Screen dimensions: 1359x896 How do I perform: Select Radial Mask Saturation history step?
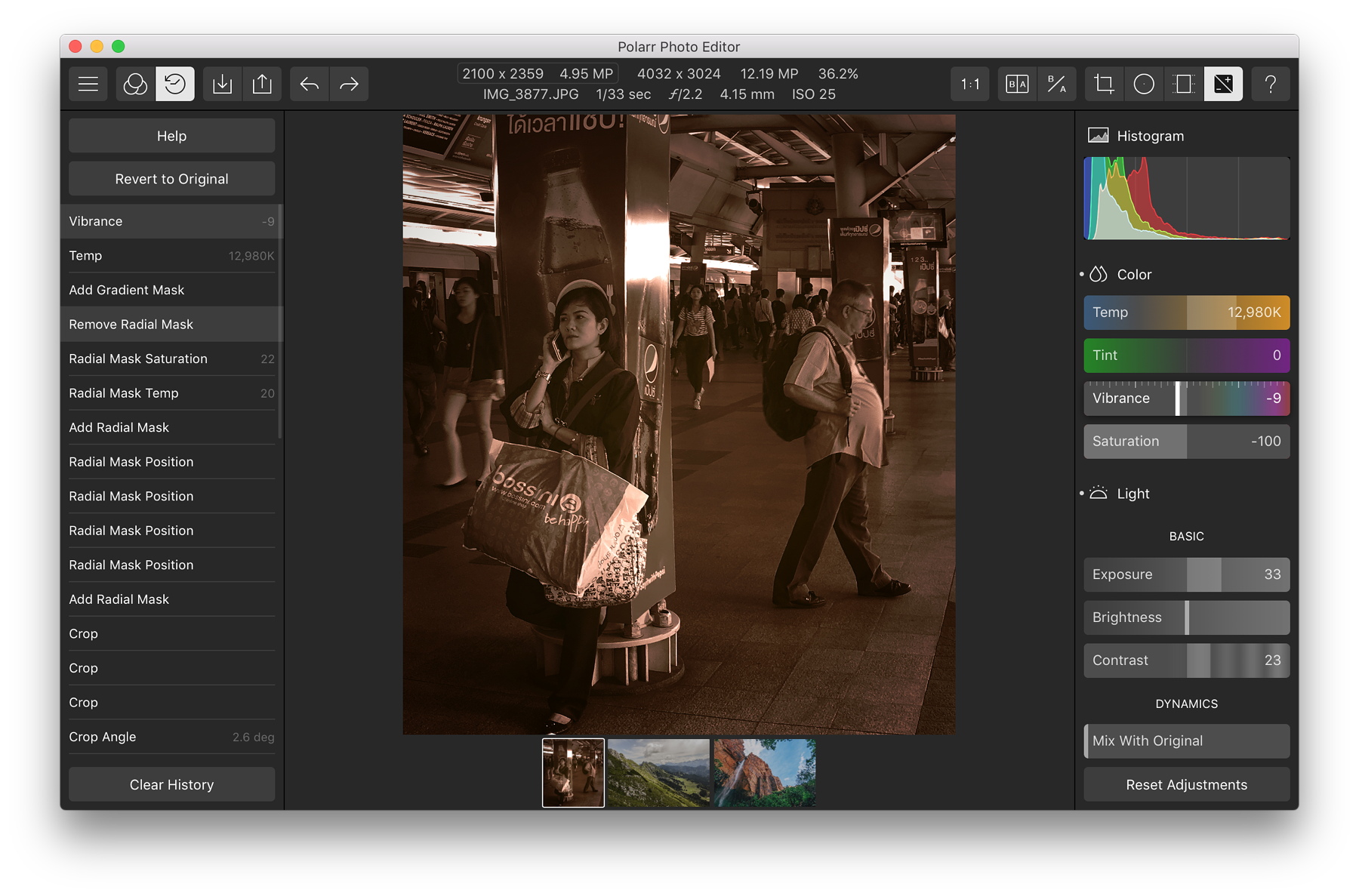[171, 359]
